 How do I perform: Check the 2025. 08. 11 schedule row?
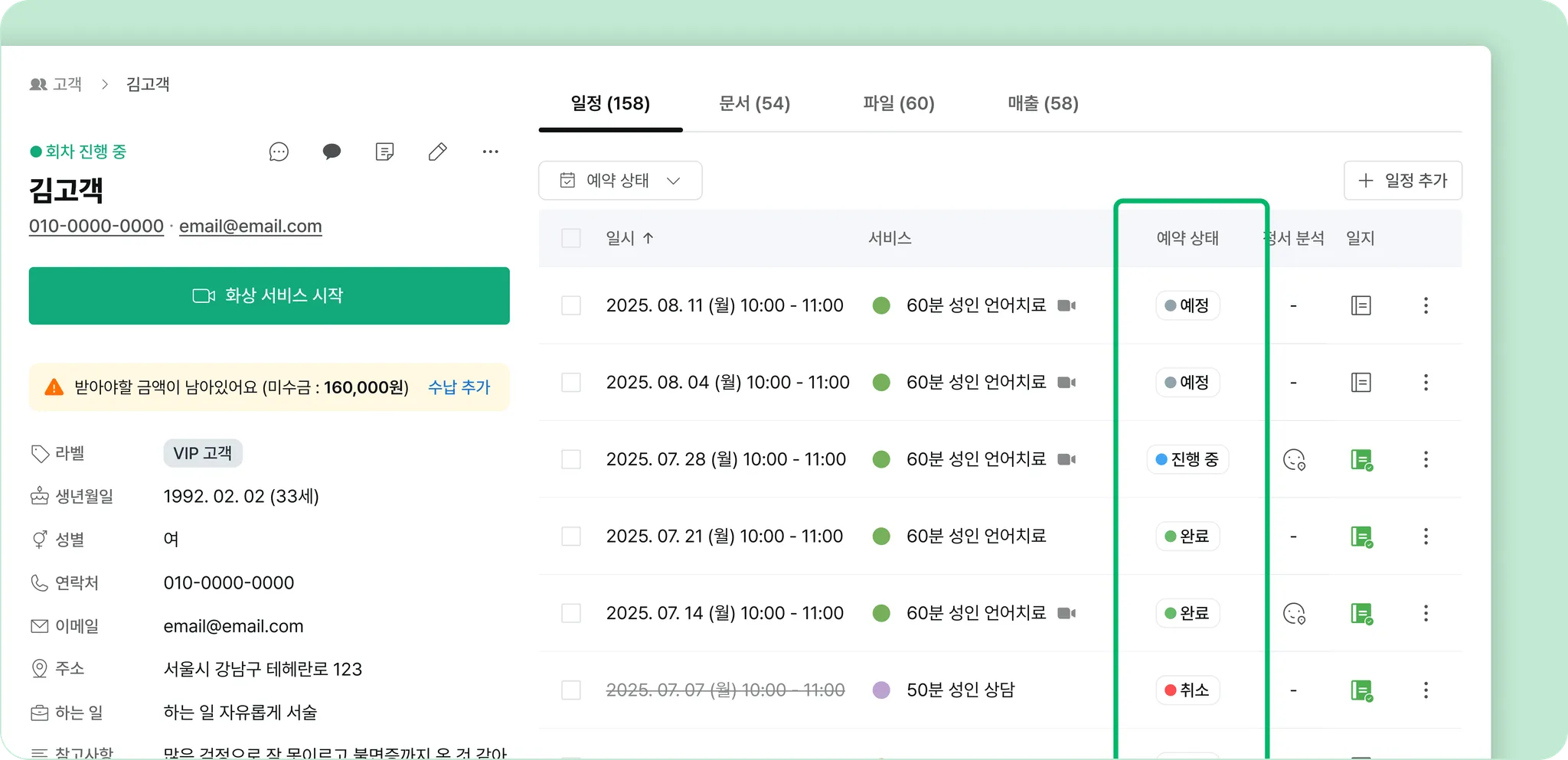coord(571,305)
